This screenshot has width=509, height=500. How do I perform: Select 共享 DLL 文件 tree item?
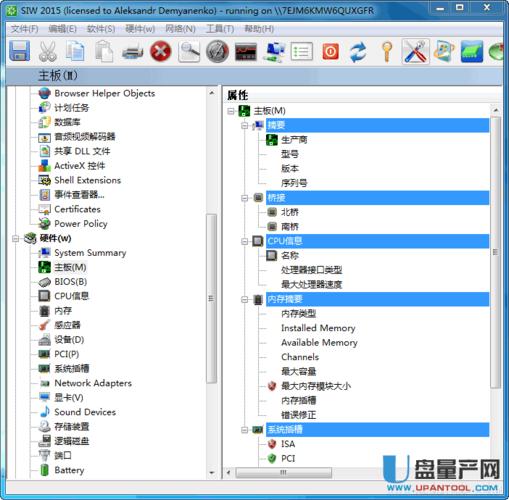click(82, 151)
